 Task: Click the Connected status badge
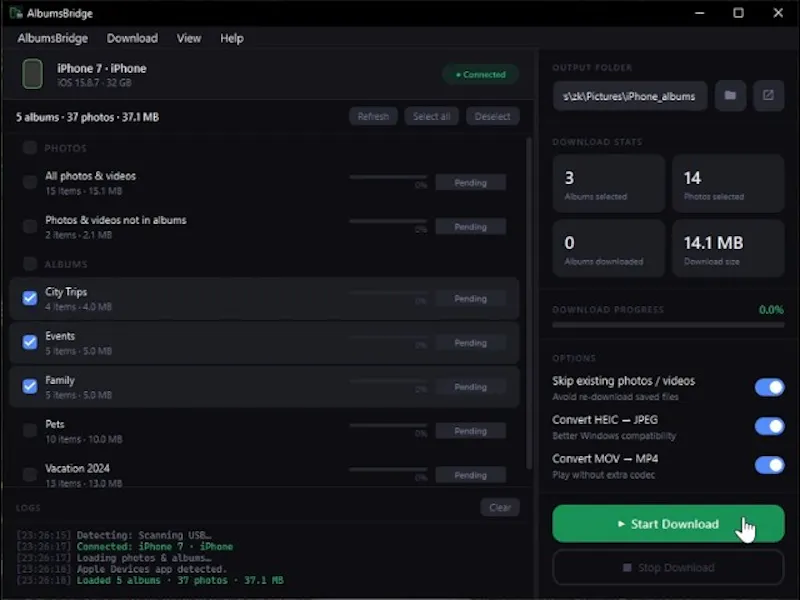tap(481, 74)
